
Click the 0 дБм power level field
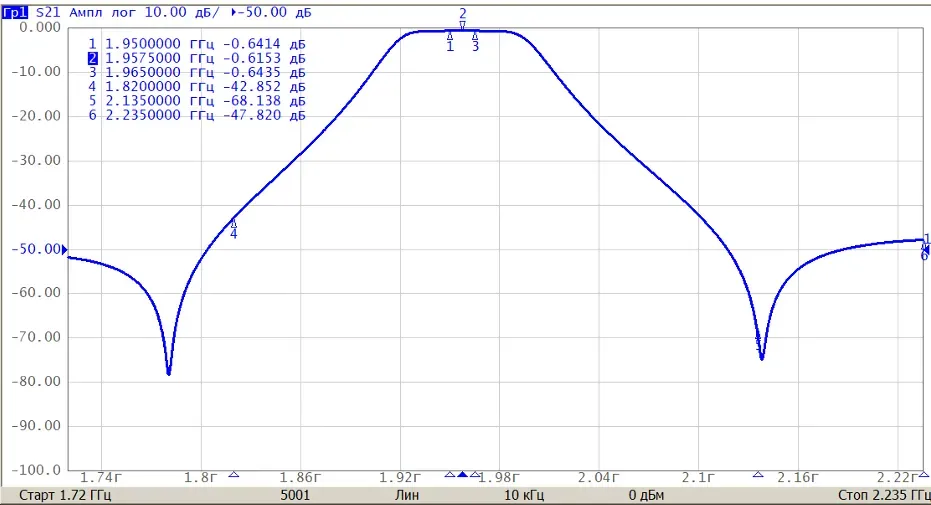(647, 495)
